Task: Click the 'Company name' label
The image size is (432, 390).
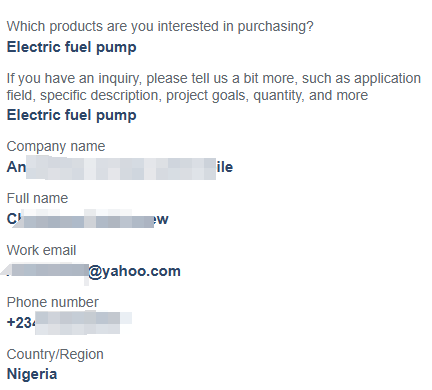Action: point(56,147)
